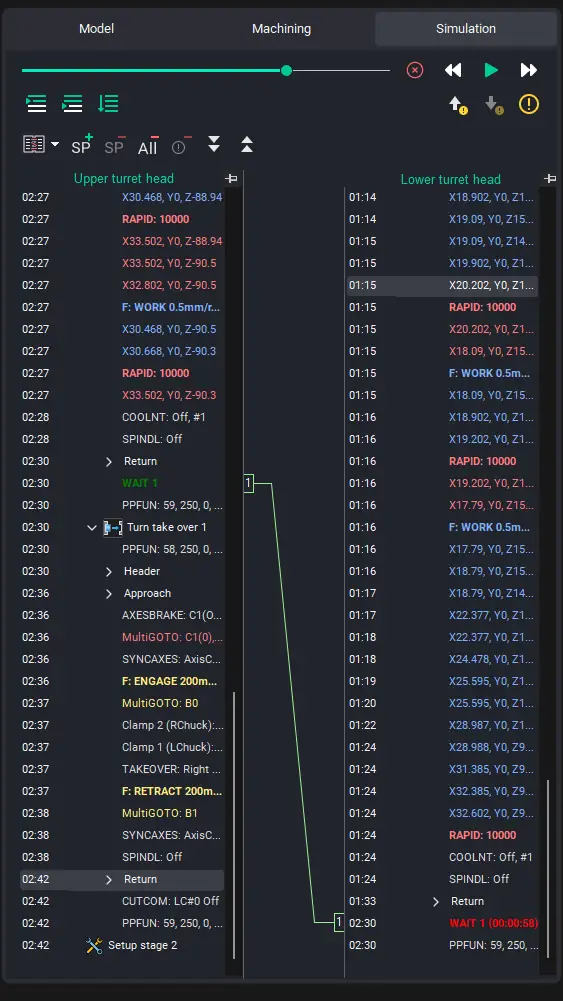Screen dimensions: 563x1001
Task: Select lower turret RAPID: 10000 at 01:24
Action: coord(442,836)
